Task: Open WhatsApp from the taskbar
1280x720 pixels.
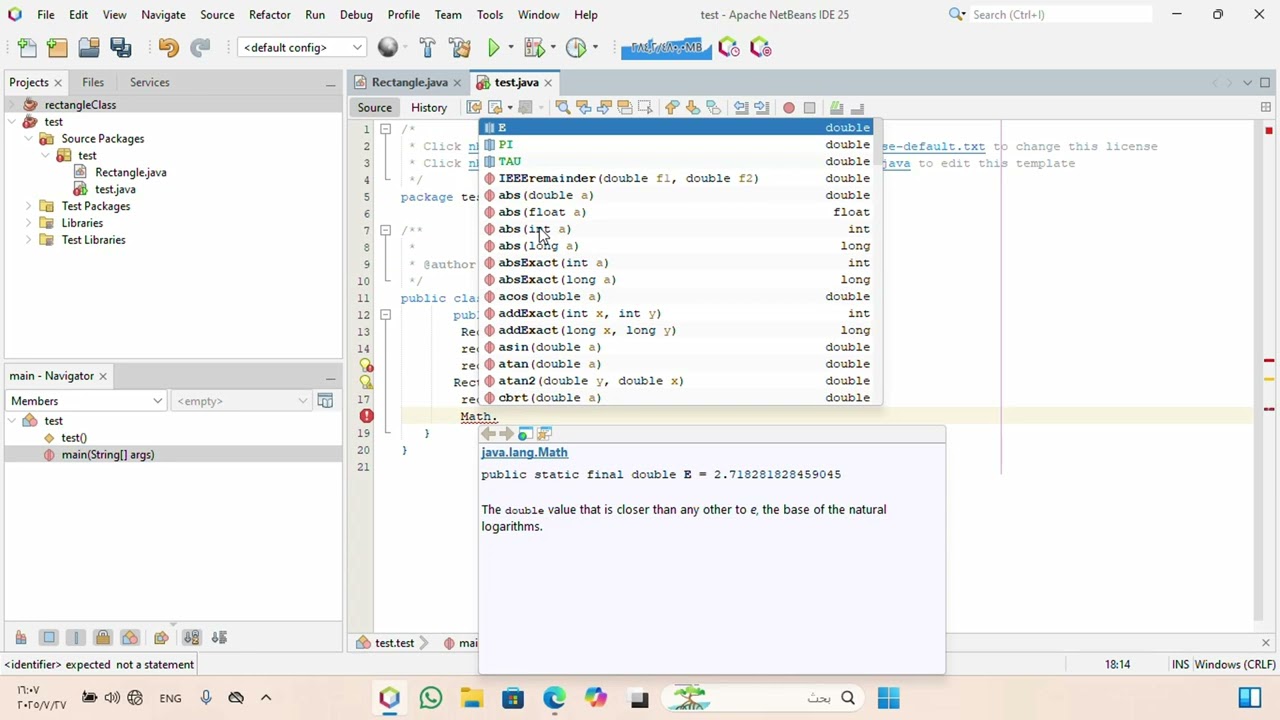Action: [x=431, y=698]
